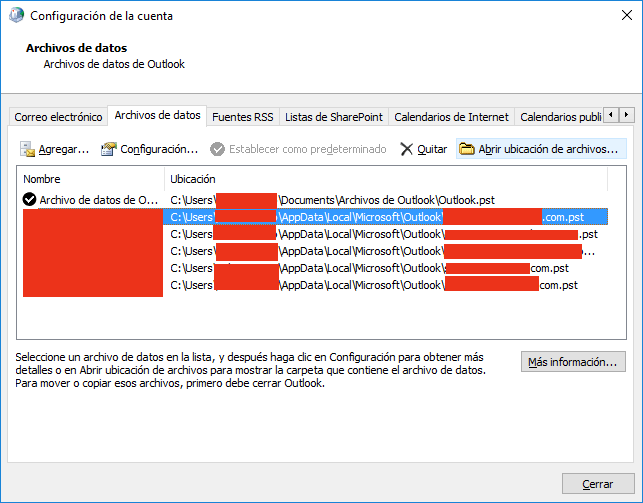Image resolution: width=643 pixels, height=503 pixels.
Task: Sort by the Nombre column header
Action: pyautogui.click(x=91, y=179)
